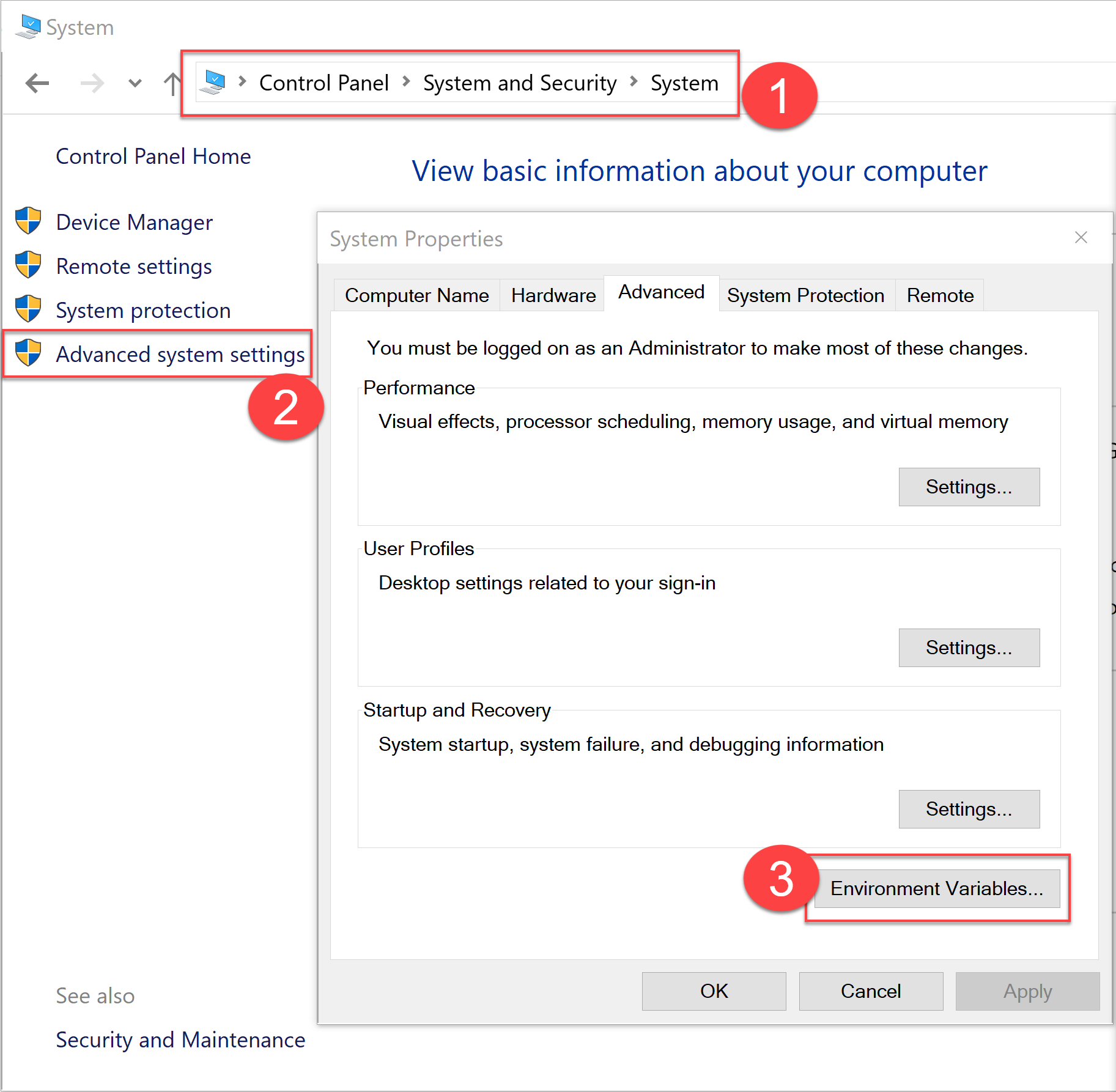Click OK in System Properties
The height and width of the screenshot is (1092, 1116).
[714, 991]
